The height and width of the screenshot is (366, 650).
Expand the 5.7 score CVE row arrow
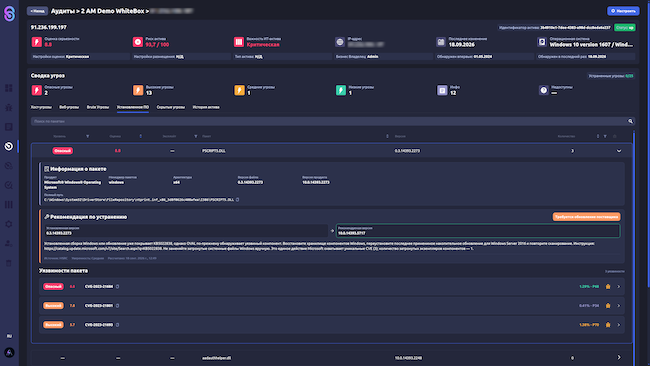[618, 325]
